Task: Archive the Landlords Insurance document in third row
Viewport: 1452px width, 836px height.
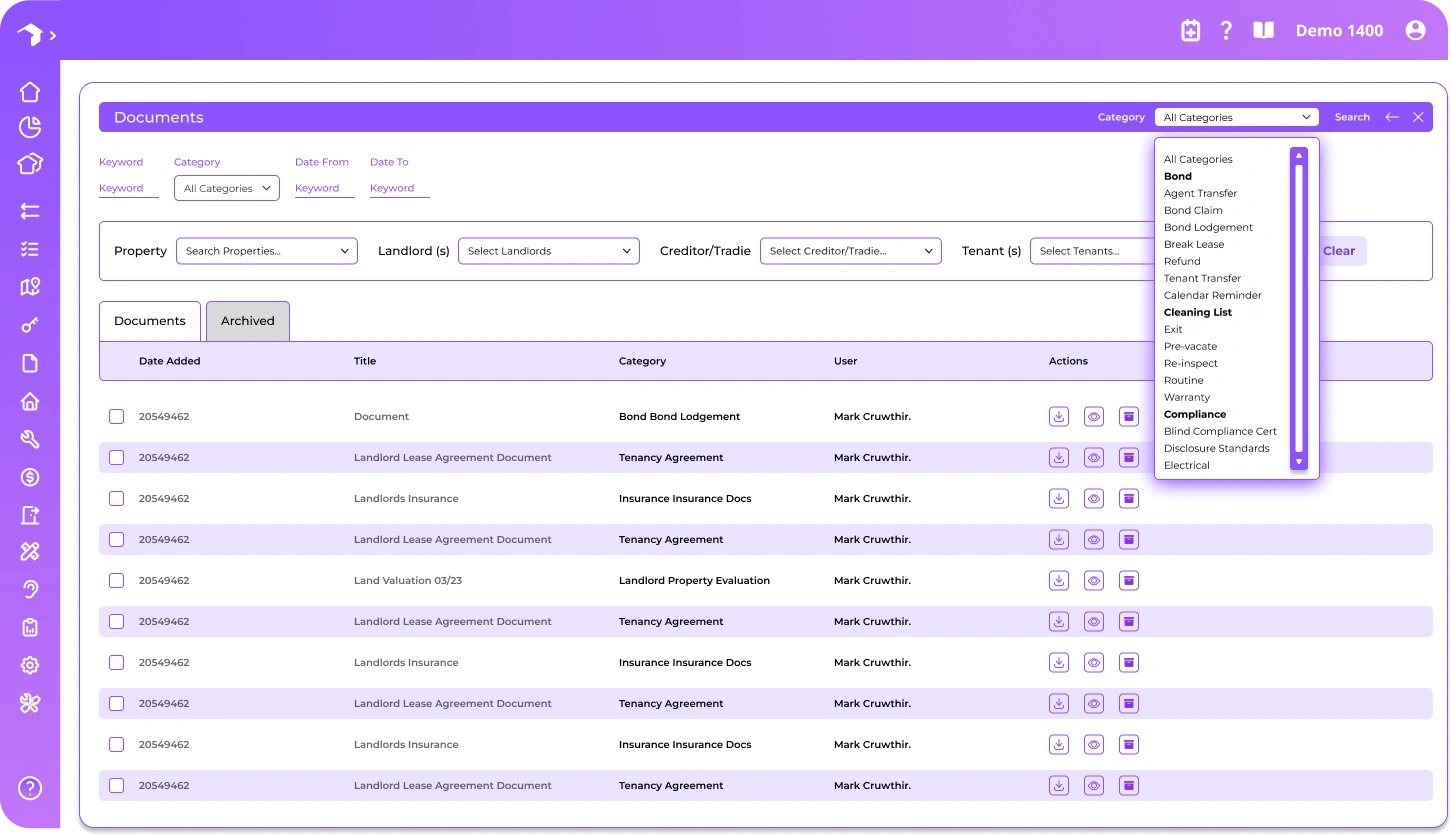Action: 1129,498
